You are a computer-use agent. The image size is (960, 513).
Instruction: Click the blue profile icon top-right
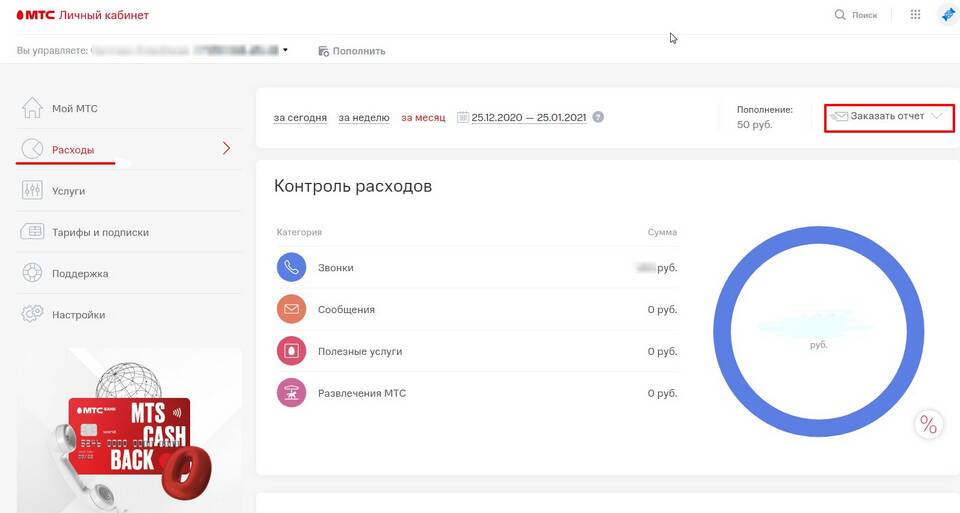coord(947,15)
